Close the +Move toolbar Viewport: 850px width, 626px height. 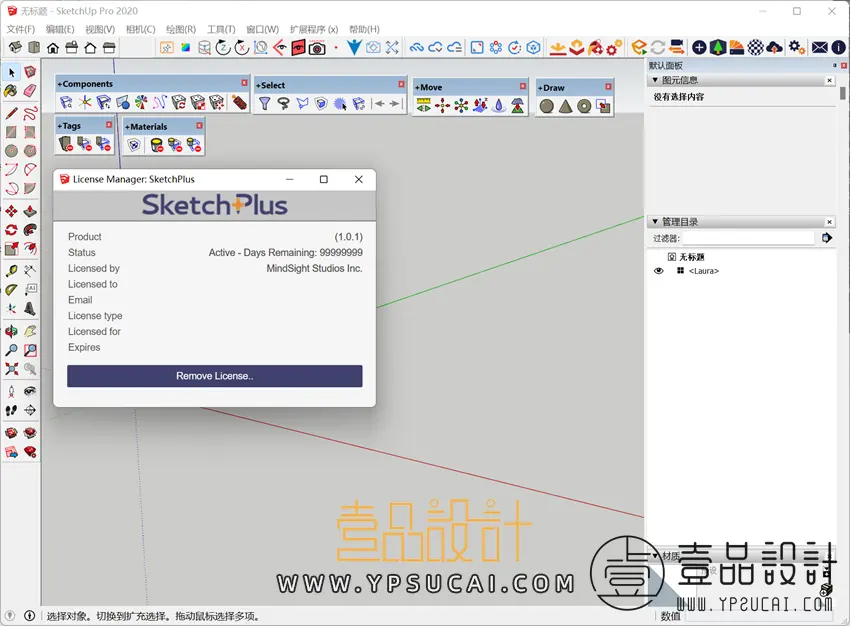tap(523, 86)
